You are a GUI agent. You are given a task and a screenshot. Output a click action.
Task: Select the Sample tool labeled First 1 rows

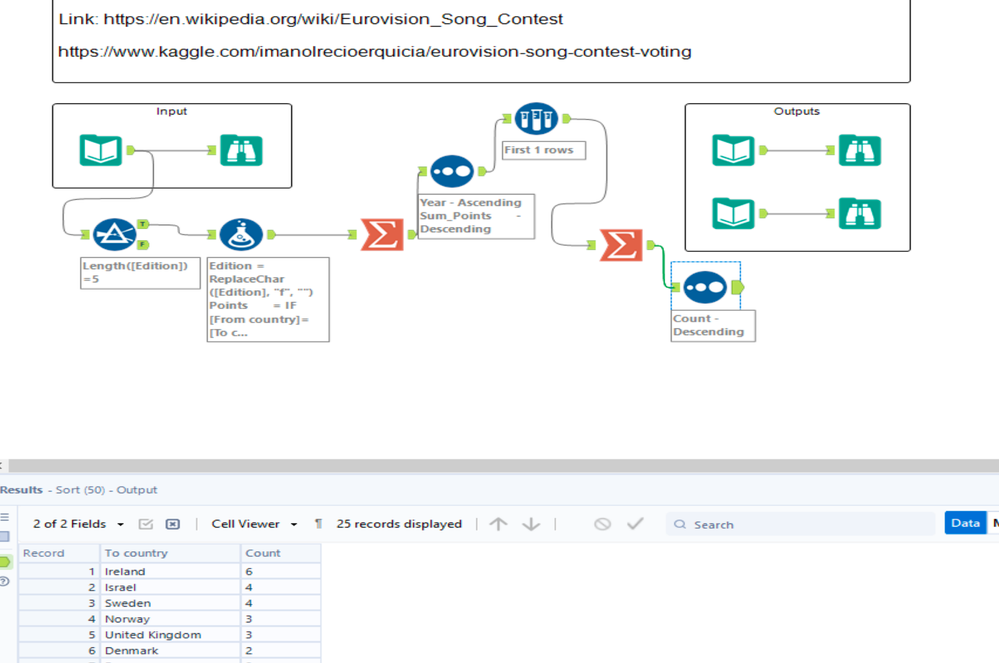click(x=536, y=118)
